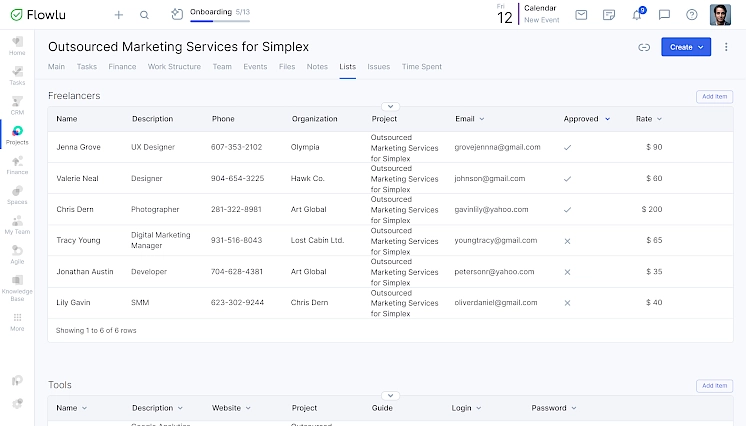746x426 pixels.
Task: Open CRM in the left sidebar
Action: click(x=17, y=105)
